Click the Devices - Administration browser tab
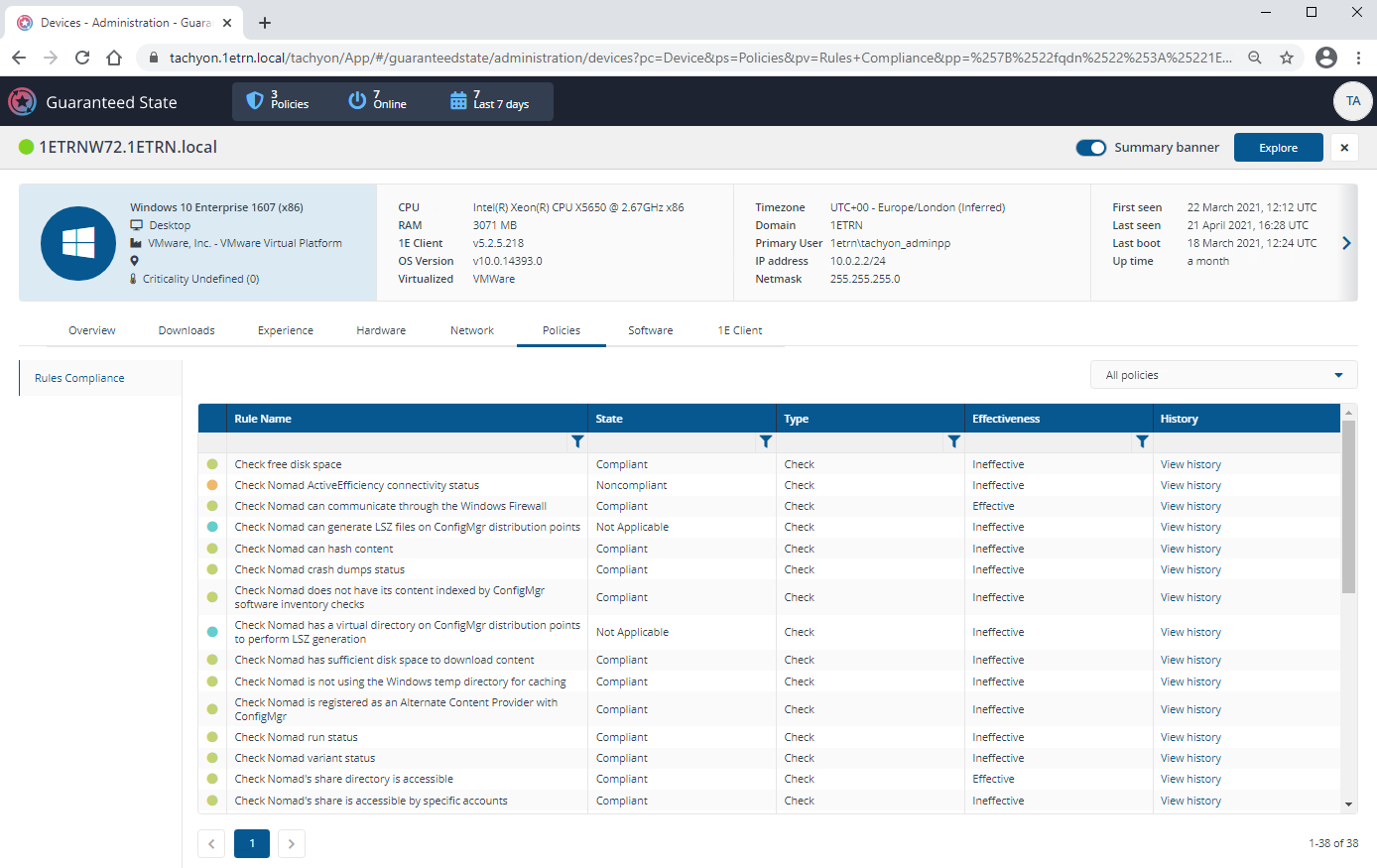This screenshot has height=868, width=1377. tap(125, 22)
